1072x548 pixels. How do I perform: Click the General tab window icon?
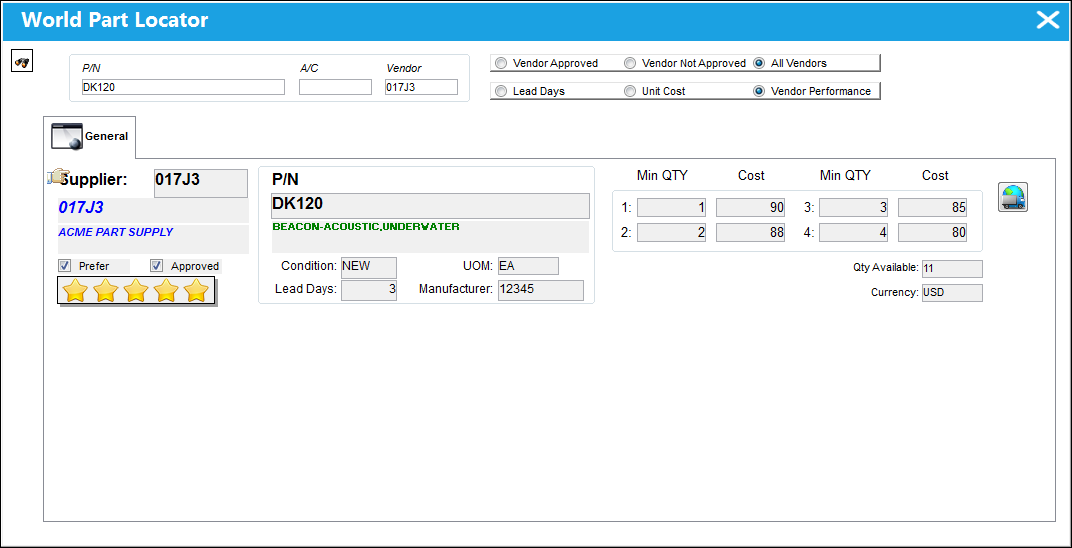coord(67,136)
